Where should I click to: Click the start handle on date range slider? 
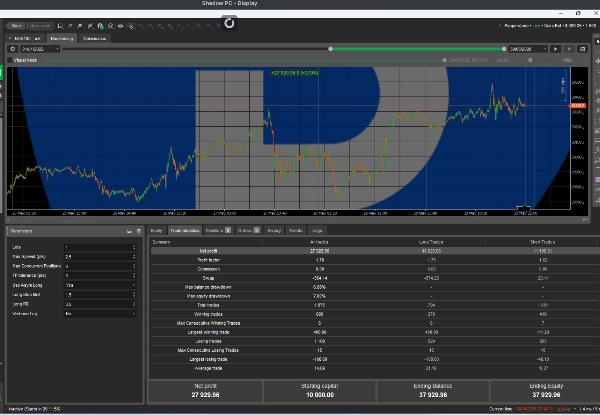[331, 49]
